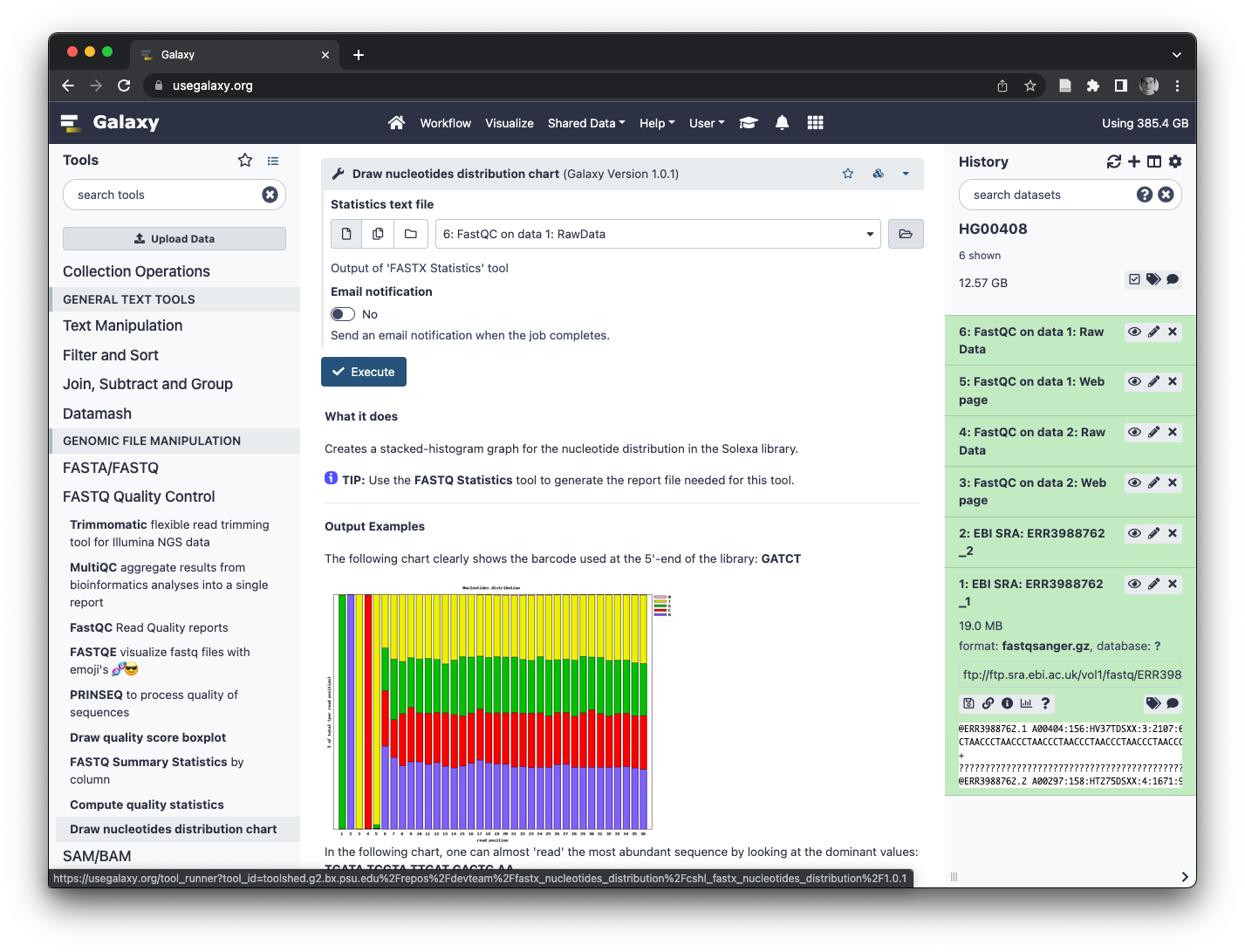Screen dimensions: 1245x952
Task: Expand the Shared Data menu
Action: [585, 123]
